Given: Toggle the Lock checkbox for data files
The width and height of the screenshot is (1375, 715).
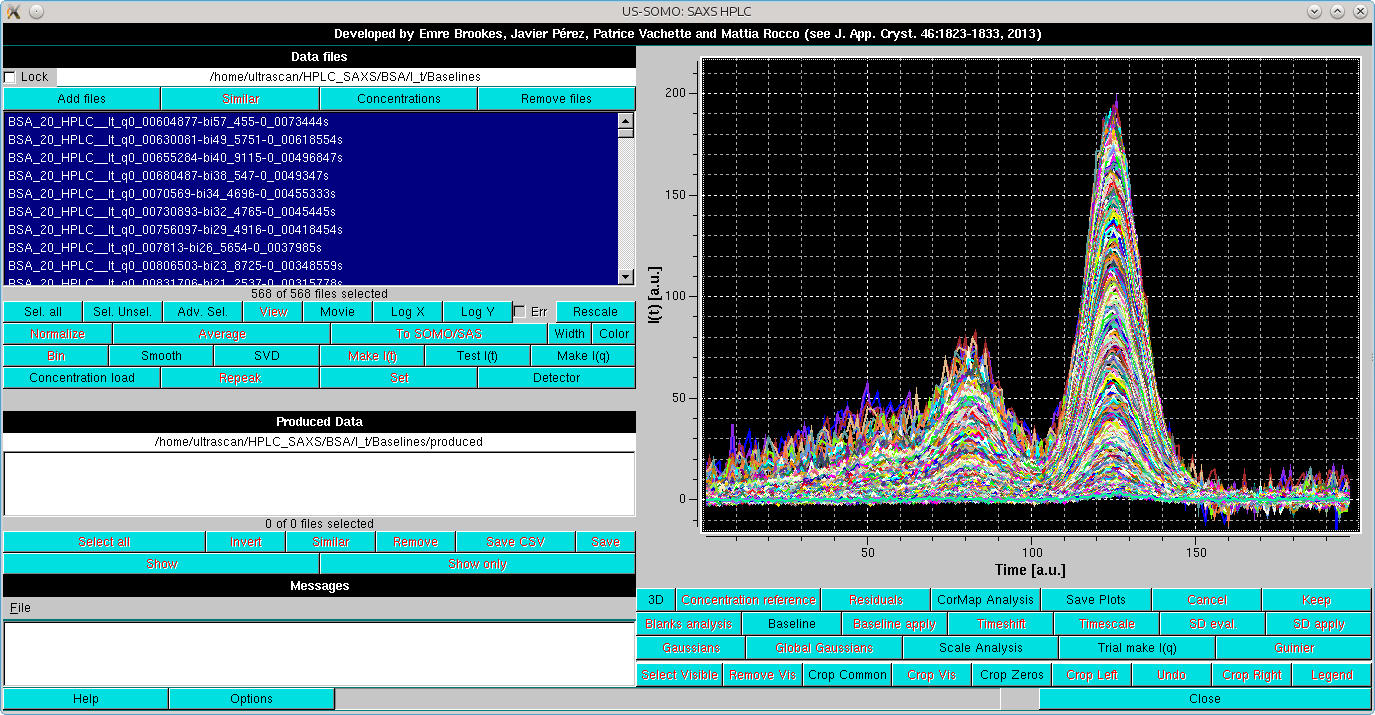Looking at the screenshot, I should [10, 77].
